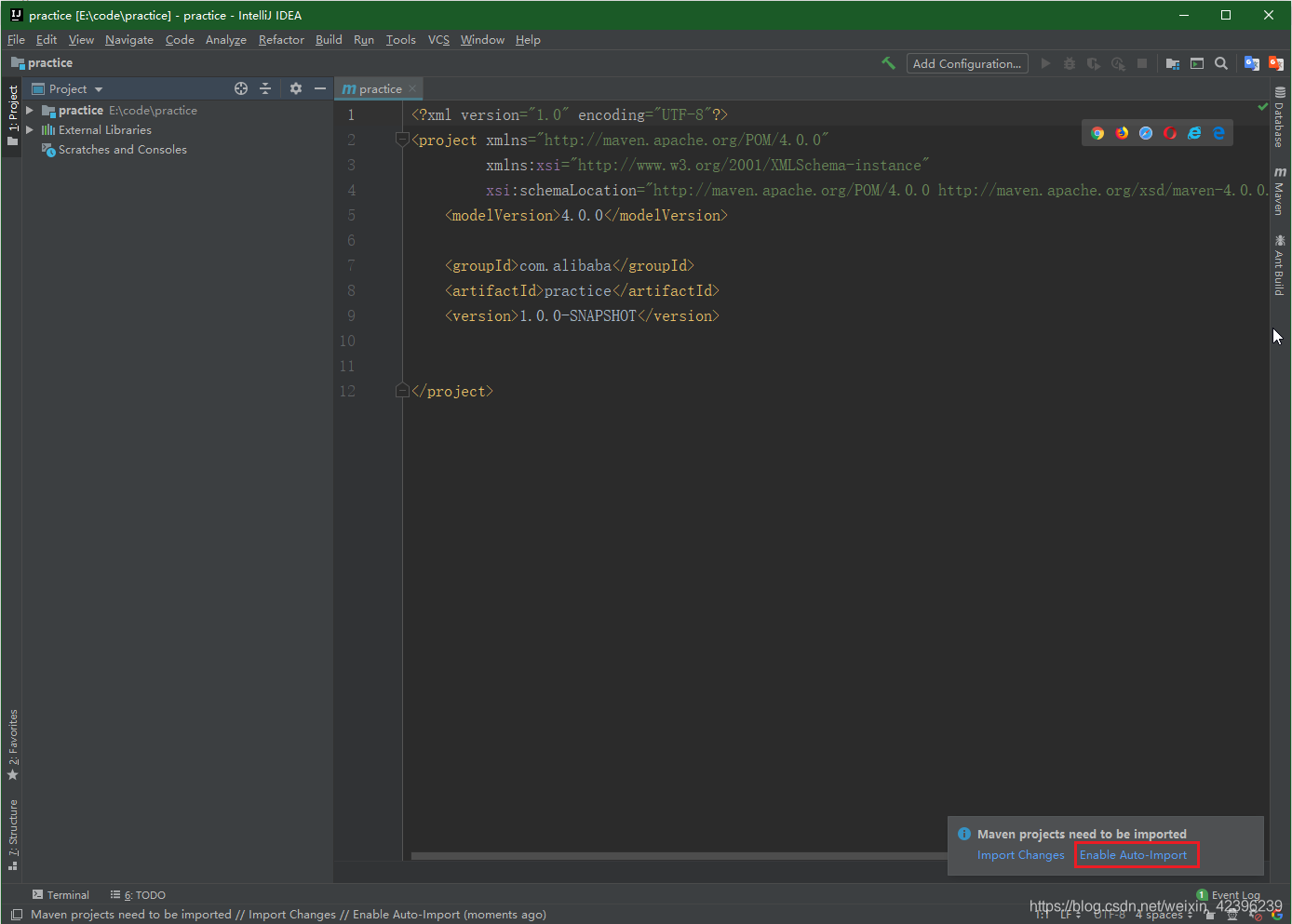Open the LF line separator dropdown
This screenshot has height=924, width=1292.
point(1070,915)
